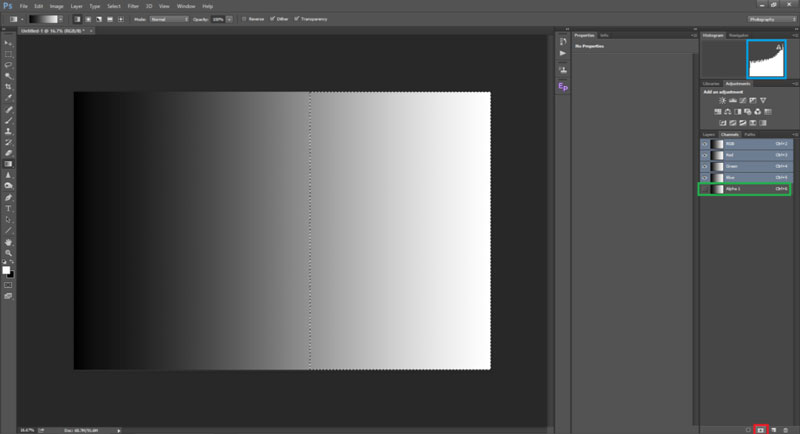Open the Filter menu
This screenshot has height=434, width=800.
tap(133, 6)
